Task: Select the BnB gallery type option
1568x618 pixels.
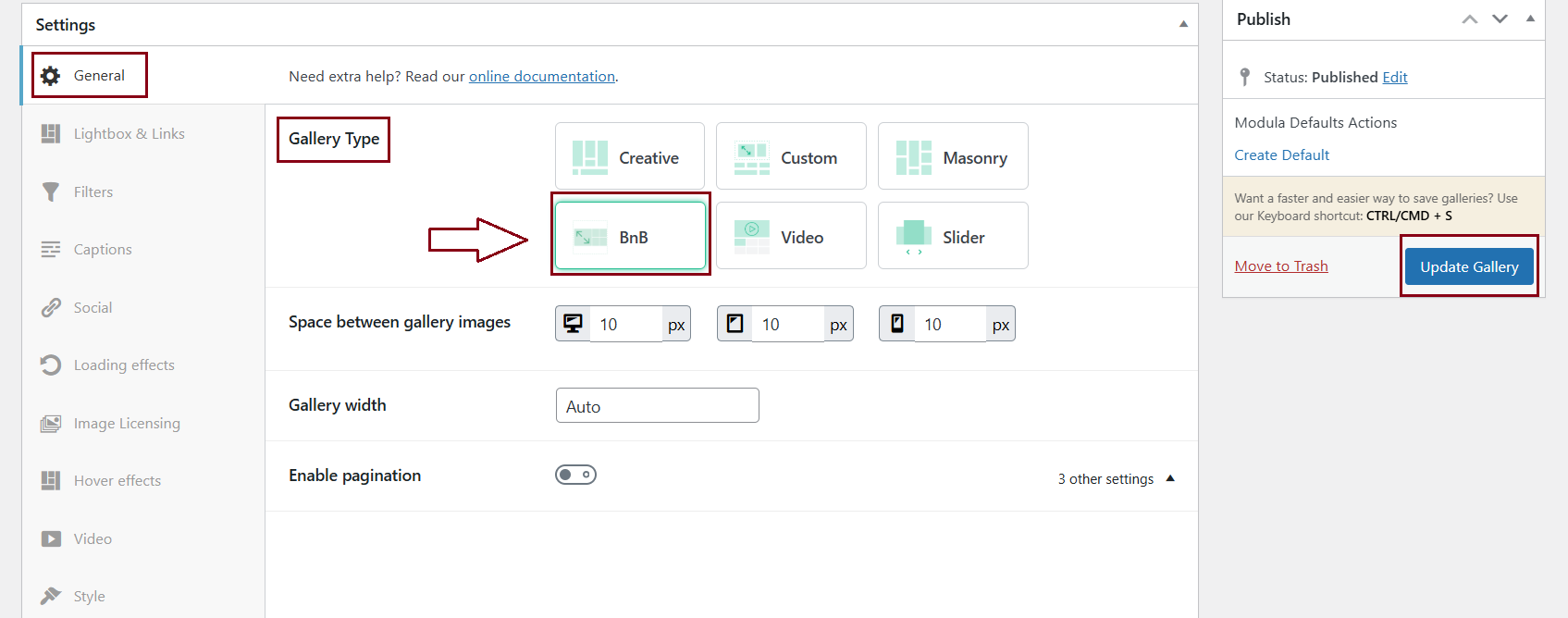Action: coord(631,237)
